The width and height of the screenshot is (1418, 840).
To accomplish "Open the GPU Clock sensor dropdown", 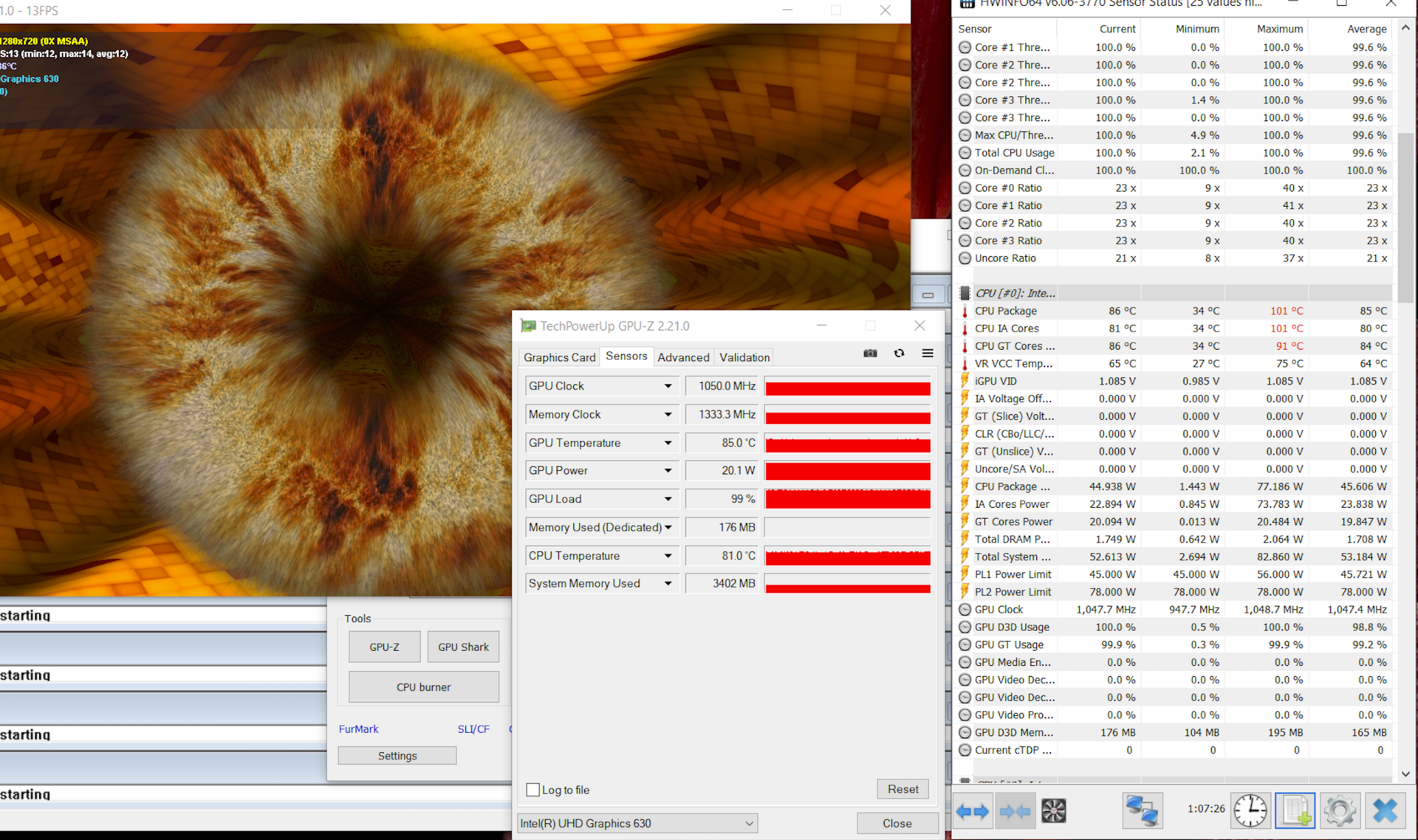I will coord(668,386).
